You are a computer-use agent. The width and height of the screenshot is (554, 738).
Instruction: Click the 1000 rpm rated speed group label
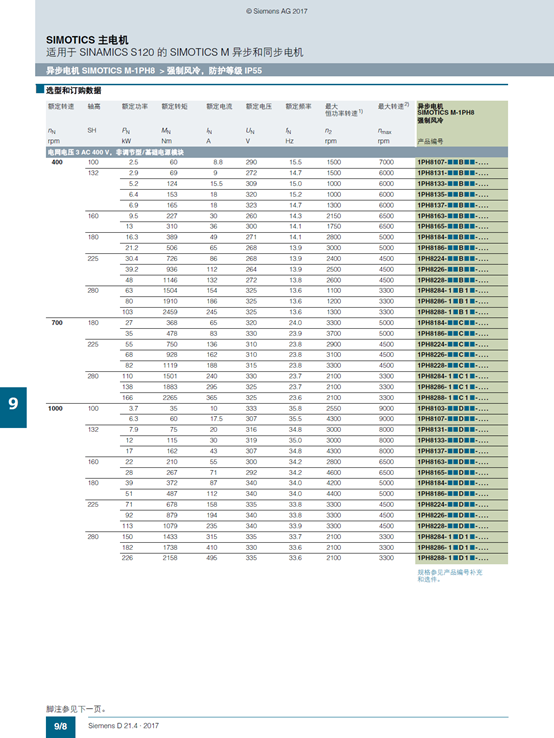coord(55,409)
